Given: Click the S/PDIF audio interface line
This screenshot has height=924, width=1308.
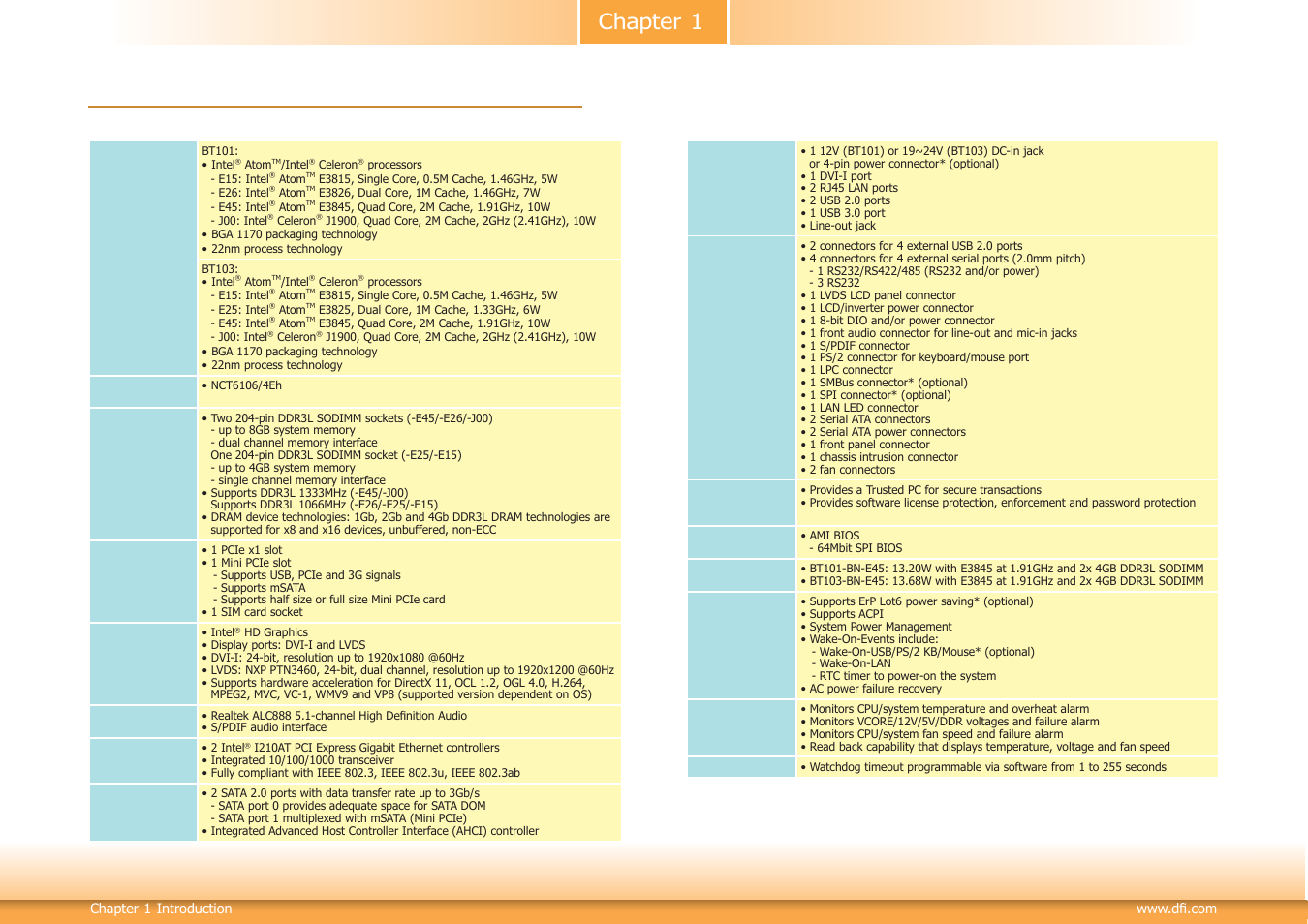Looking at the screenshot, I should coord(264,727).
